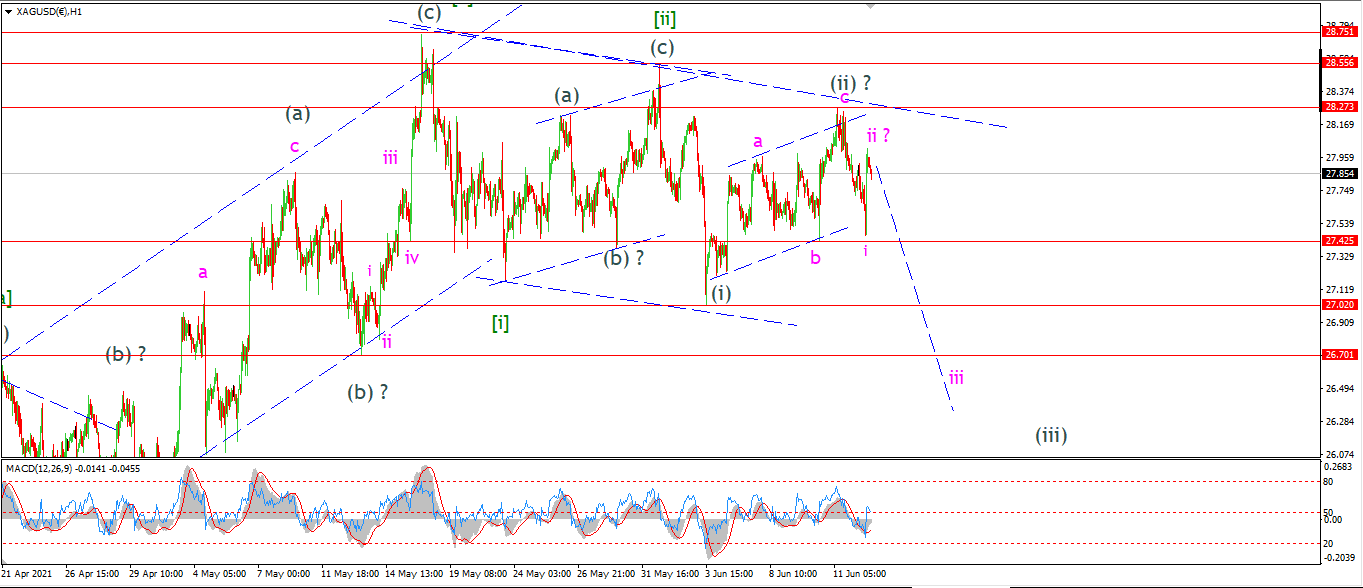Click the 11 Jun 05:00 time label
This screenshot has height=588, width=1363.
859,574
